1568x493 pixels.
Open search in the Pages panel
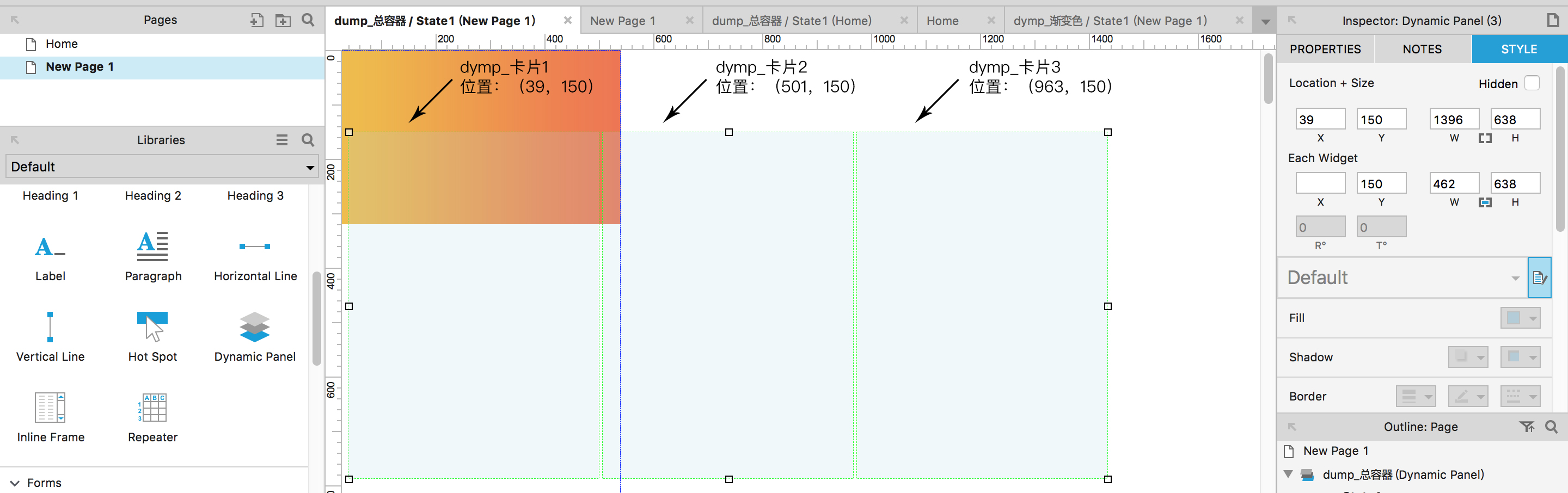click(x=308, y=20)
